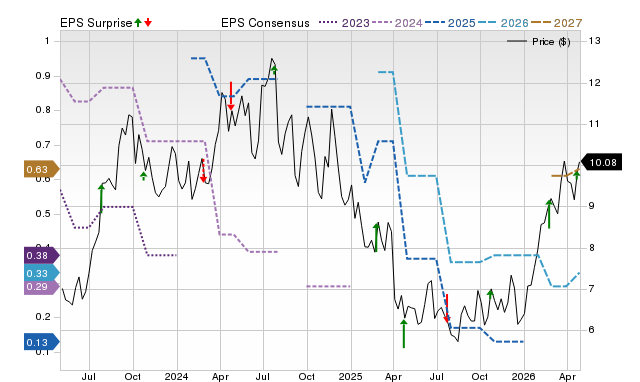Screen dimensions: 640x382
Task: Click the black 10.08 current price tag
Action: pyautogui.click(x=601, y=162)
